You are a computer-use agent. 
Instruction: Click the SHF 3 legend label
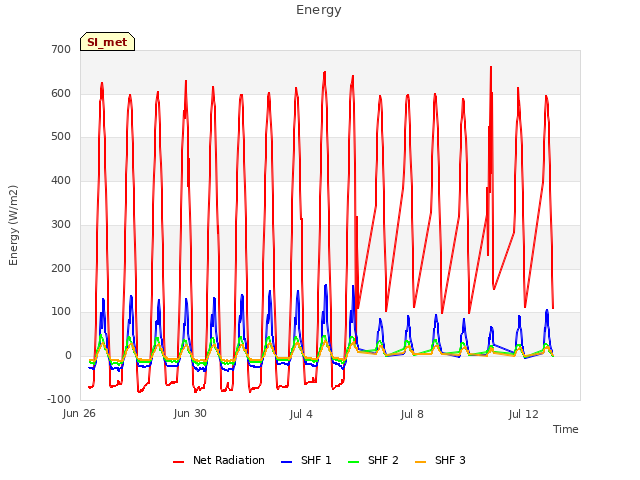(450, 460)
